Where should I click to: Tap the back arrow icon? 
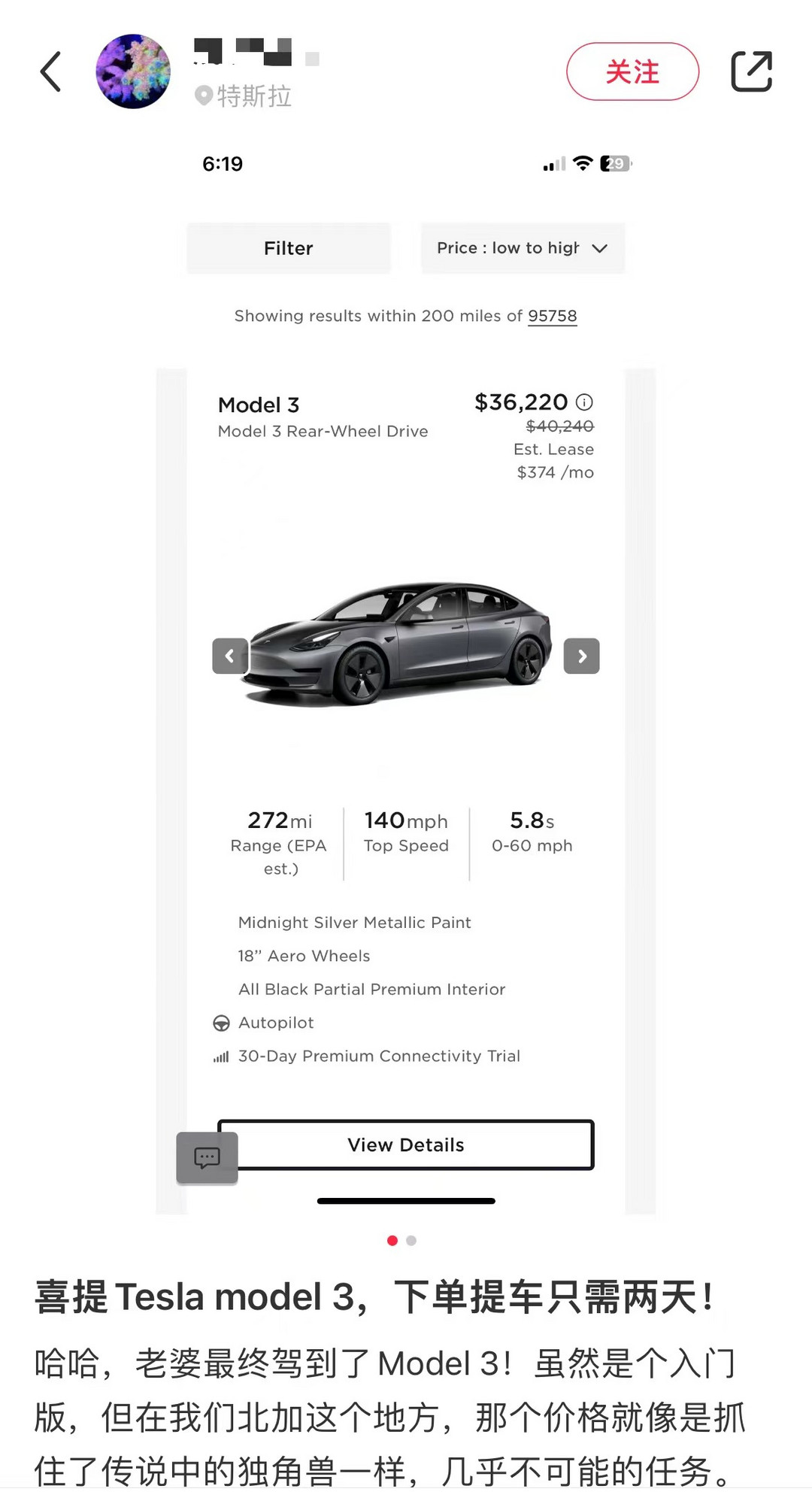point(50,72)
